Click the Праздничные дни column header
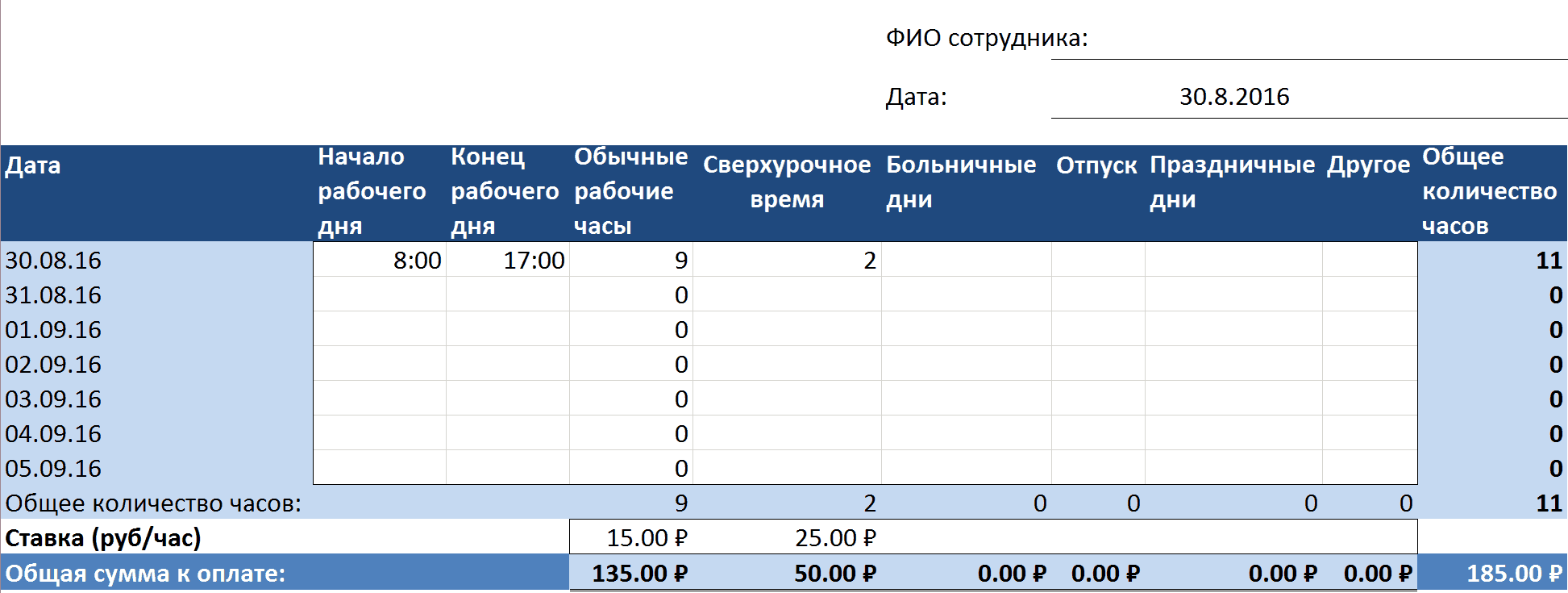 pos(1232,182)
